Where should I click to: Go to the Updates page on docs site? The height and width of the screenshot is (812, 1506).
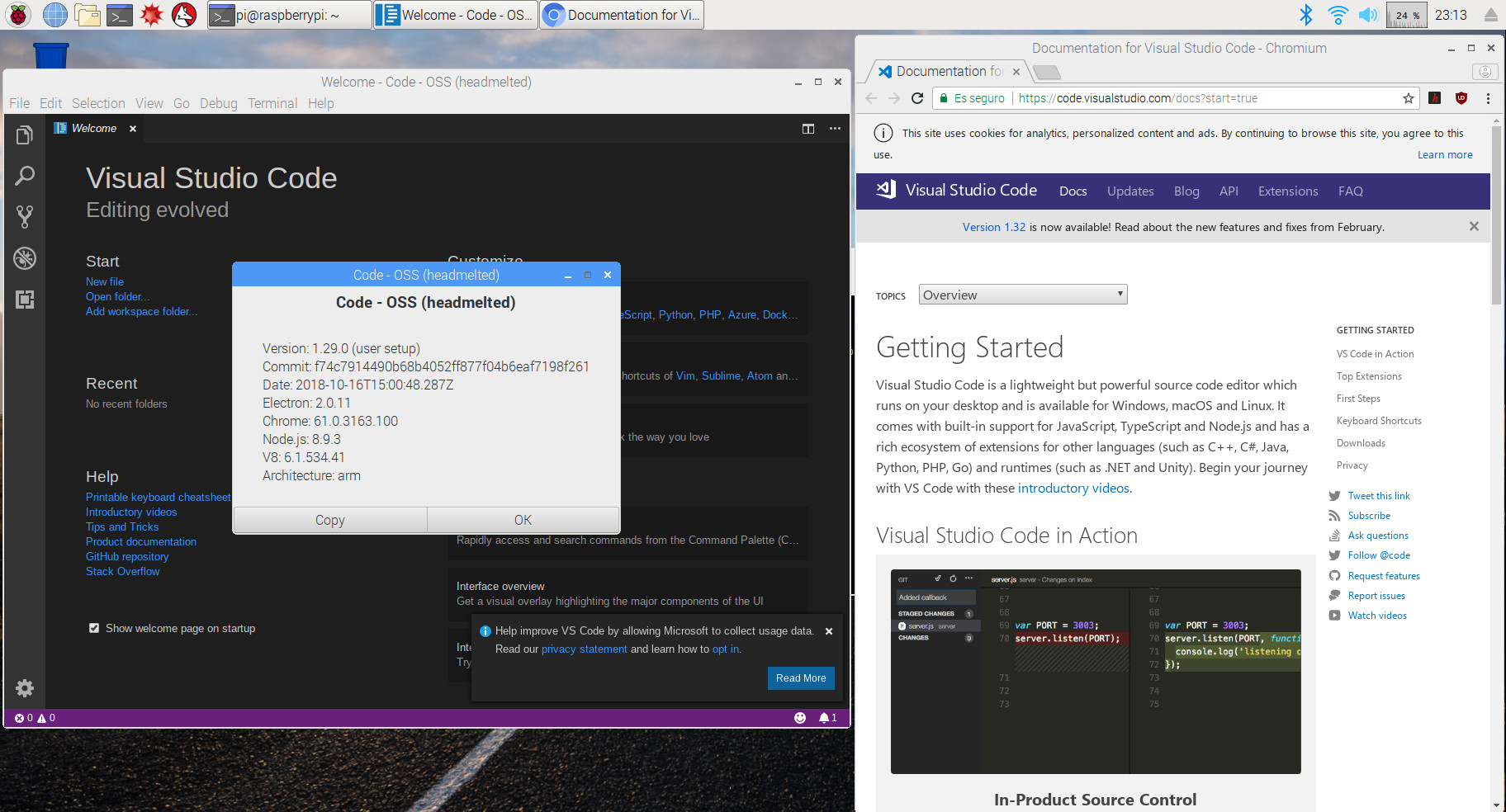tap(1130, 191)
